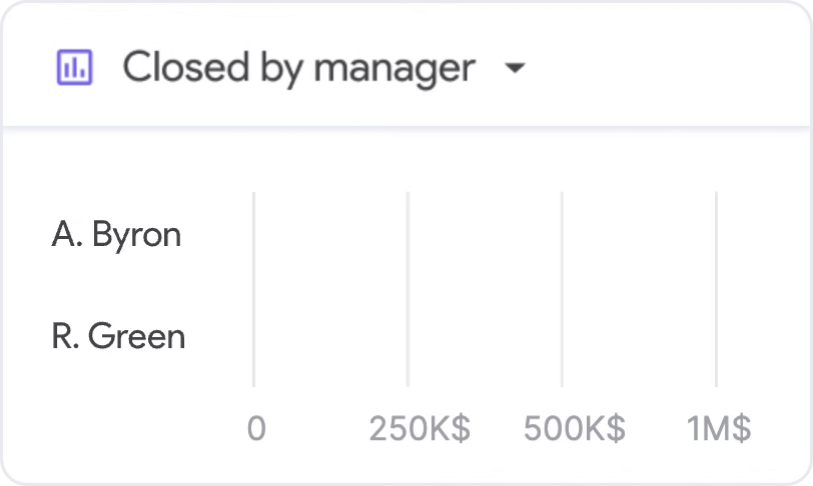Click the 250K$ axis label
Image resolution: width=813 pixels, height=486 pixels.
tap(419, 428)
